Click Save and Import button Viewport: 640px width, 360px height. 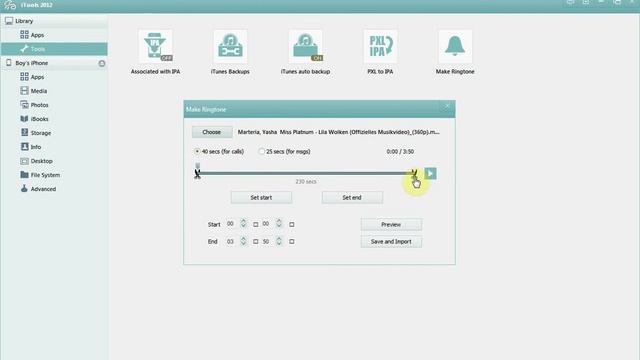391,242
